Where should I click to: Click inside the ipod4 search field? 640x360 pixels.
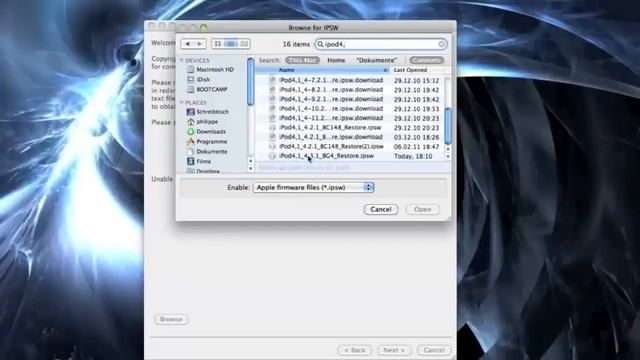pos(381,44)
